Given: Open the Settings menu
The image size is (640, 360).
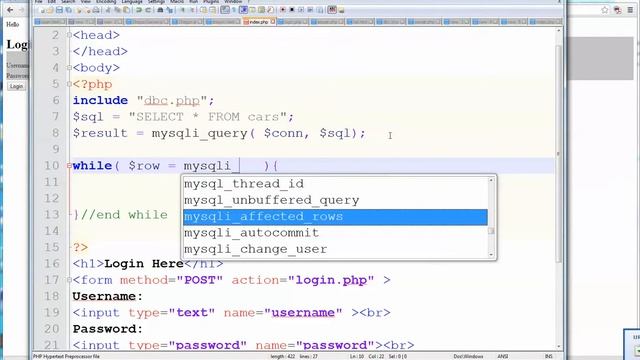Looking at the screenshot, I should click(x=156, y=2).
